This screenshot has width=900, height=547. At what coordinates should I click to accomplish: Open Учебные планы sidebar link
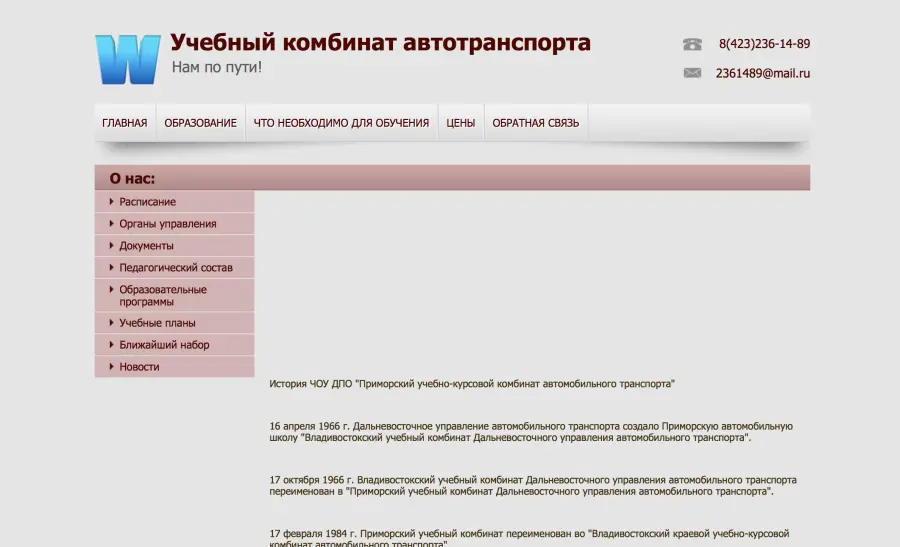[157, 323]
